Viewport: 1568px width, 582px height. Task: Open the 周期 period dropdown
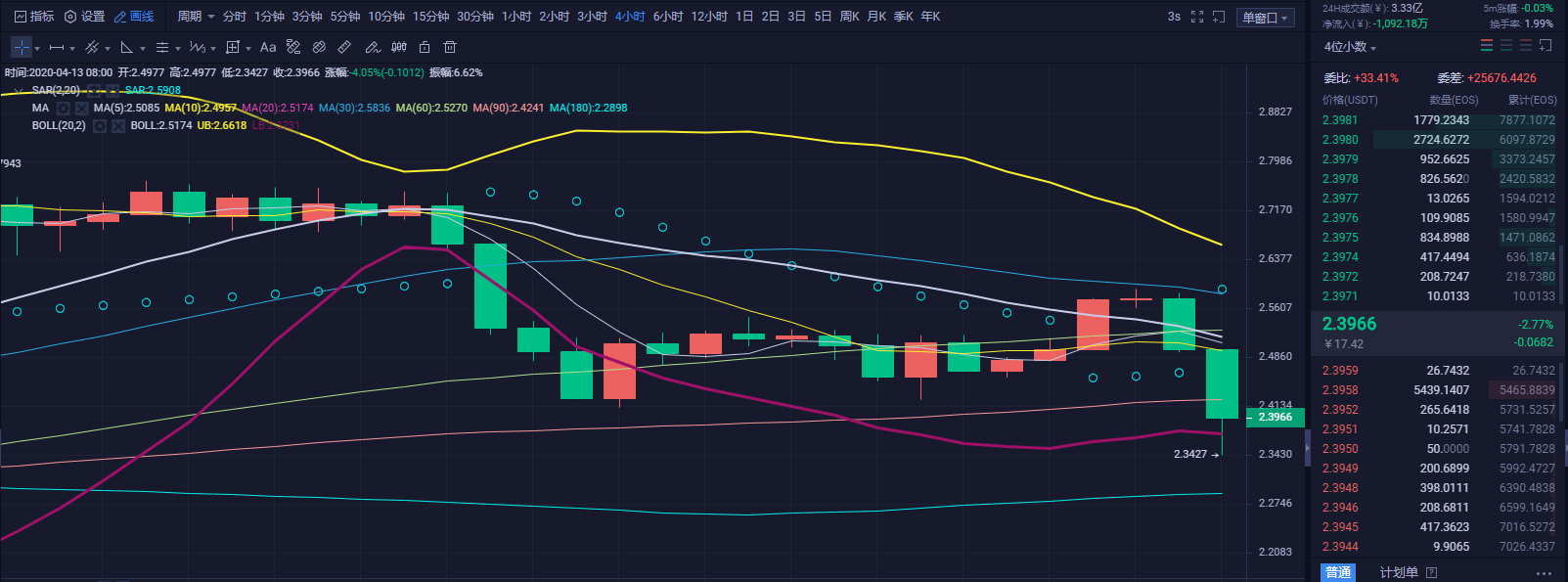tap(196, 17)
